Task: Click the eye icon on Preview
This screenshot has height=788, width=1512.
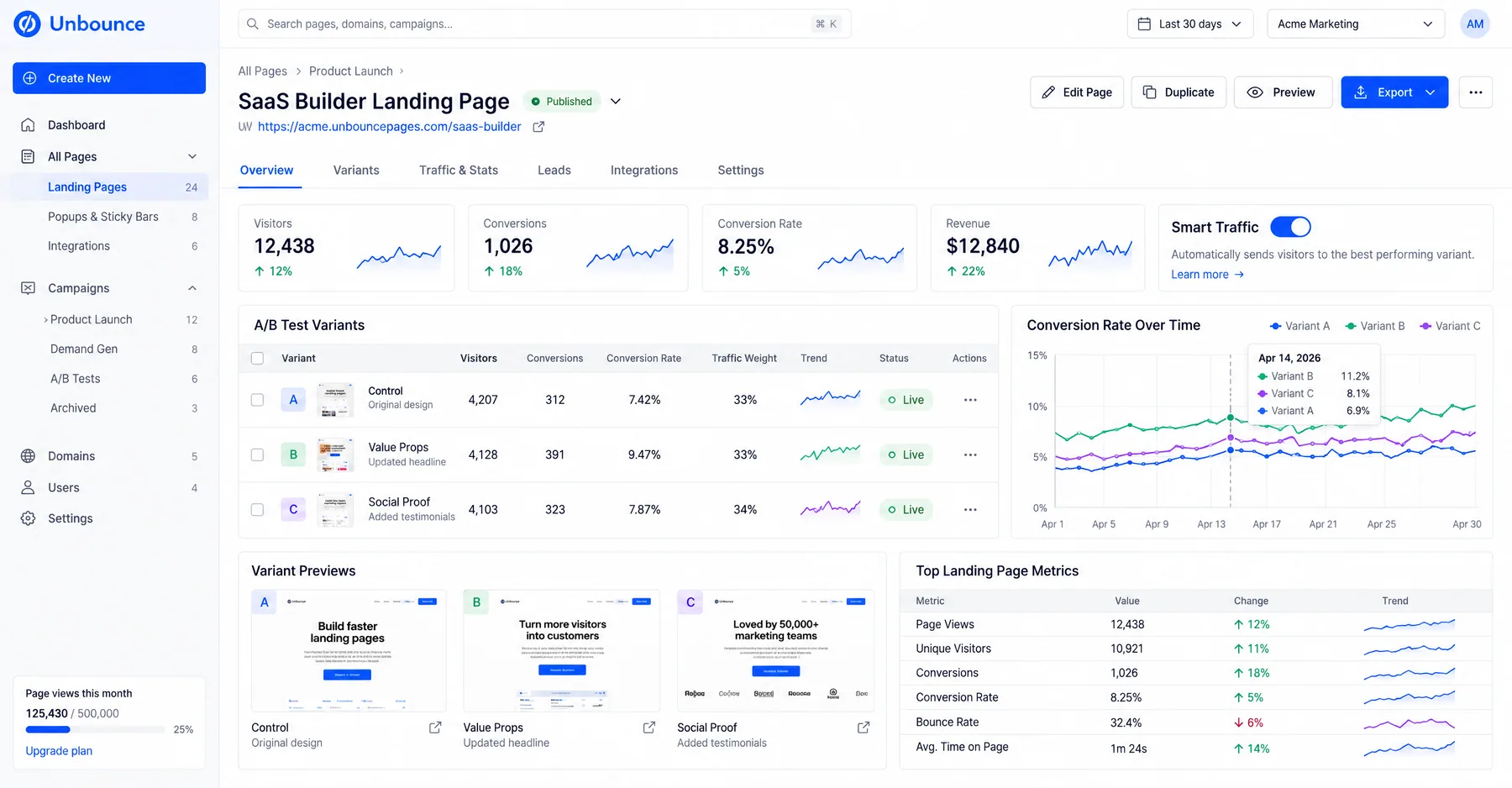Action: click(1255, 92)
